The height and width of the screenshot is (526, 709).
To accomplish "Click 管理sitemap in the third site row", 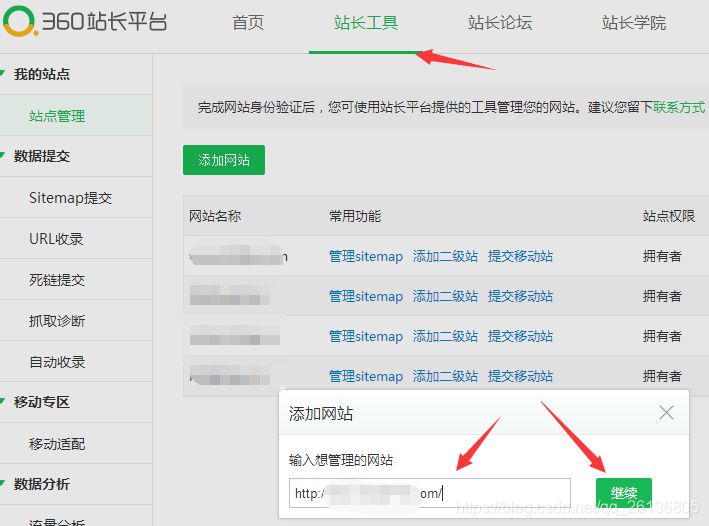I will click(366, 336).
